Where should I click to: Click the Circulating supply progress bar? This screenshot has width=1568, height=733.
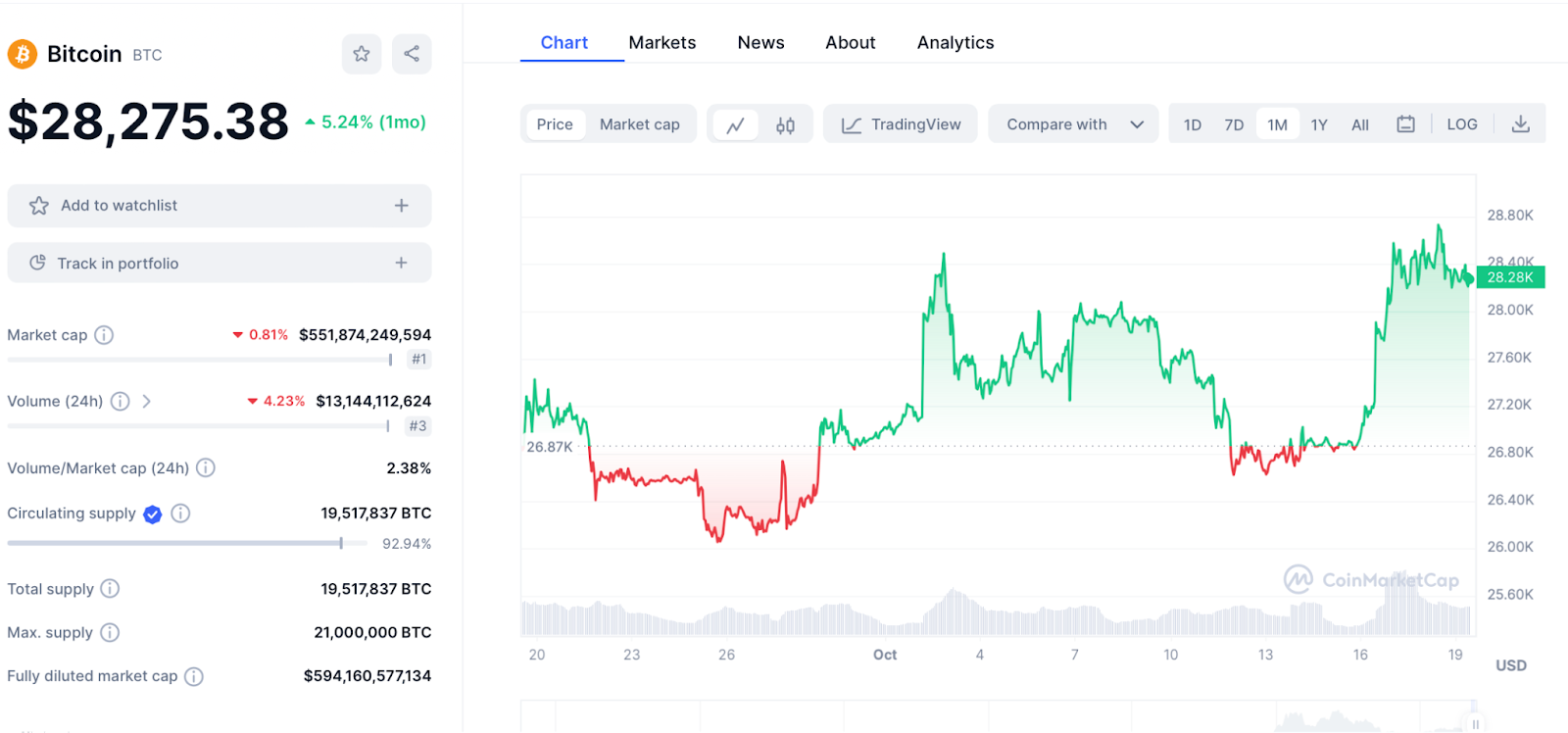pos(187,543)
